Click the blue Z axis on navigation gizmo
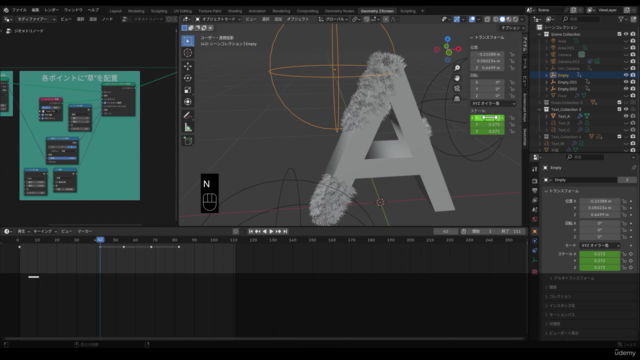 click(x=448, y=39)
